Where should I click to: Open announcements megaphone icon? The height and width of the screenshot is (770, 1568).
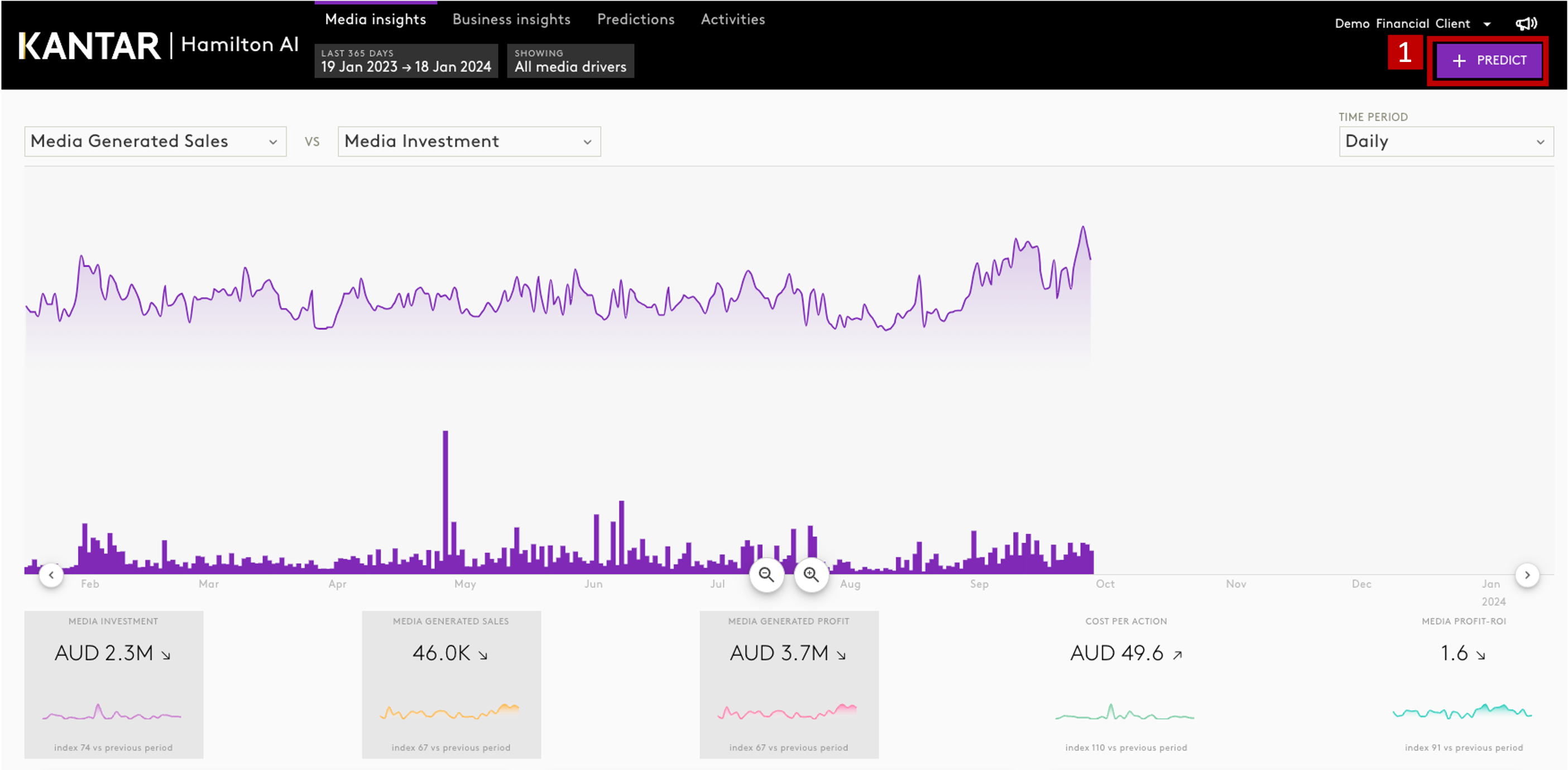point(1526,24)
